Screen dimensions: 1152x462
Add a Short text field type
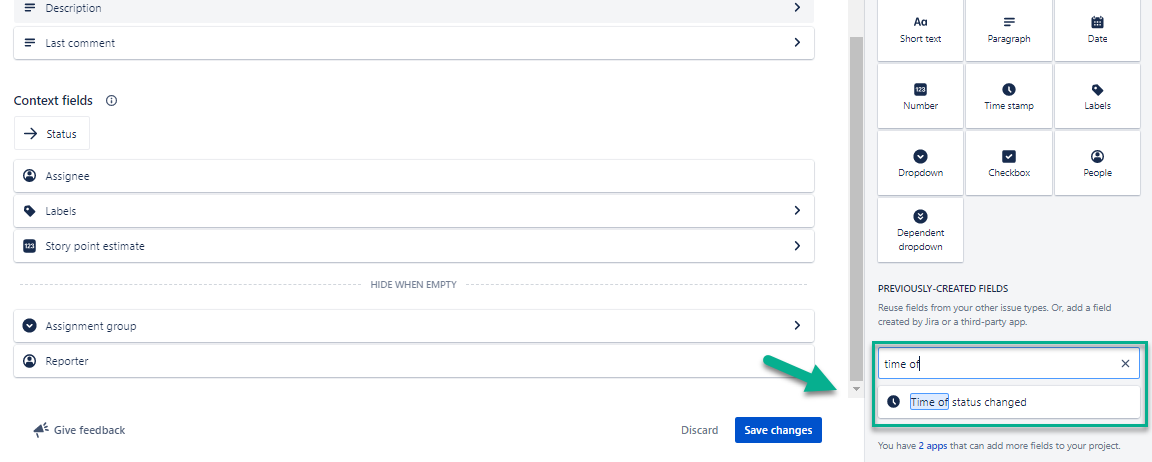tap(920, 30)
